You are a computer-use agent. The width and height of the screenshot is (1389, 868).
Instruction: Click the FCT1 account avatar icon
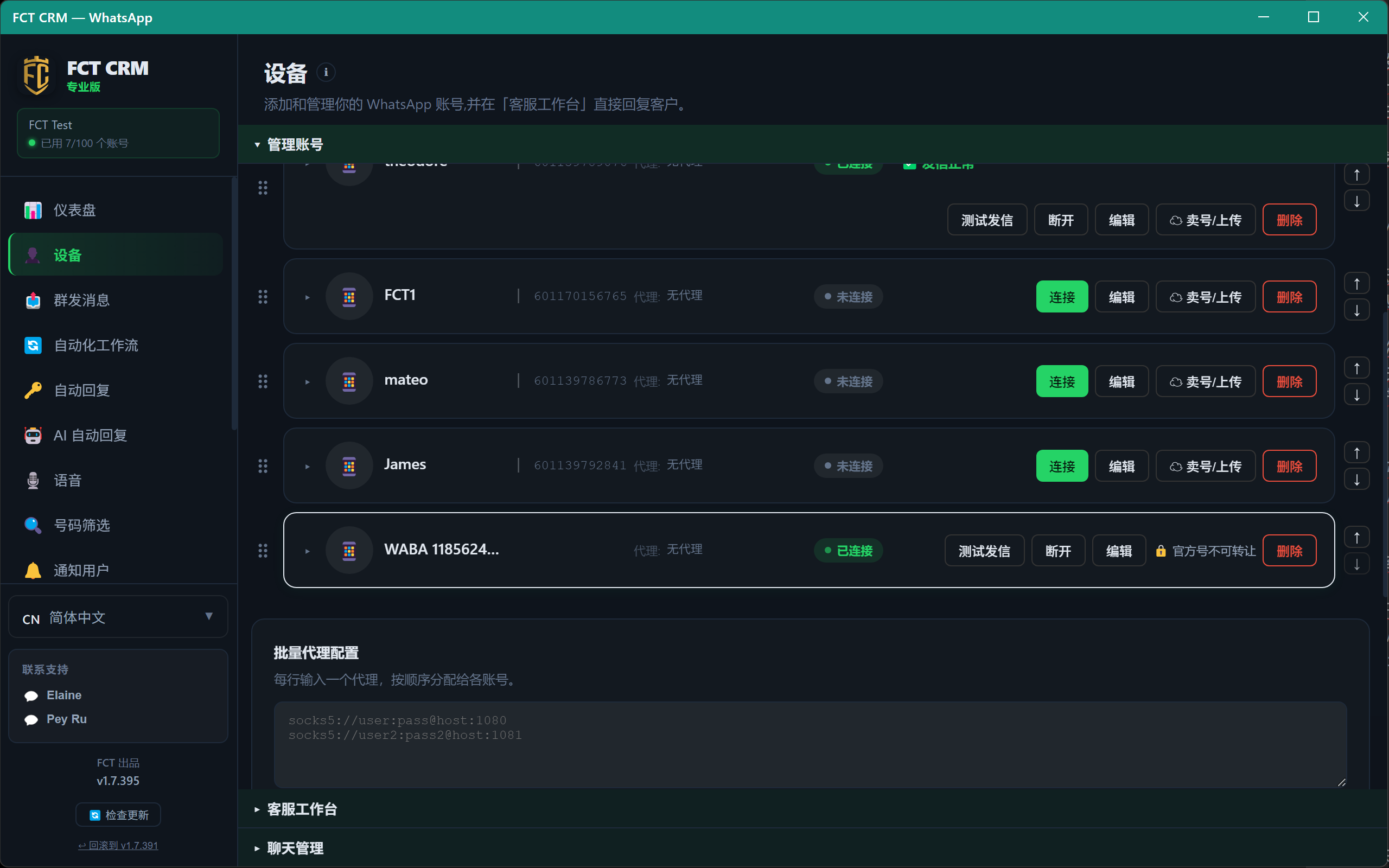(349, 297)
